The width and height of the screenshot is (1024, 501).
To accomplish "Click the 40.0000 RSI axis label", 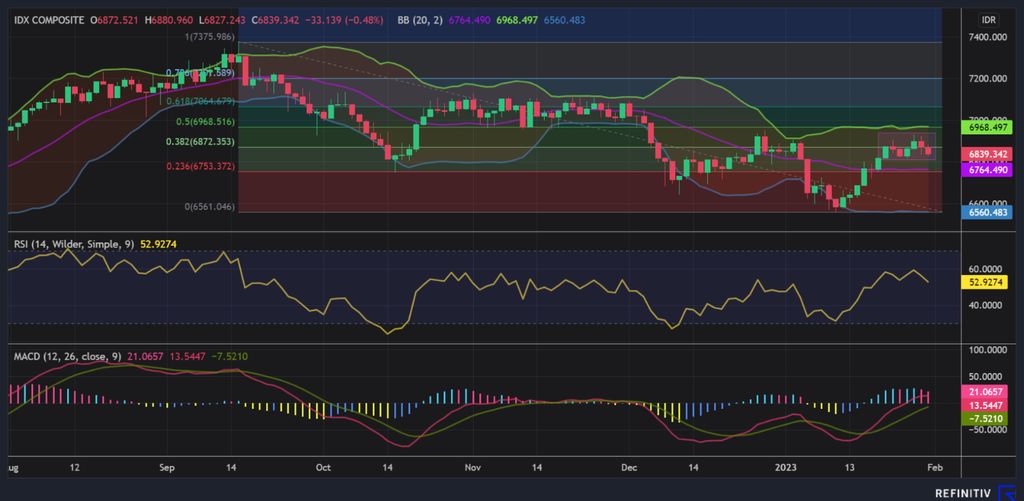I will pyautogui.click(x=987, y=304).
